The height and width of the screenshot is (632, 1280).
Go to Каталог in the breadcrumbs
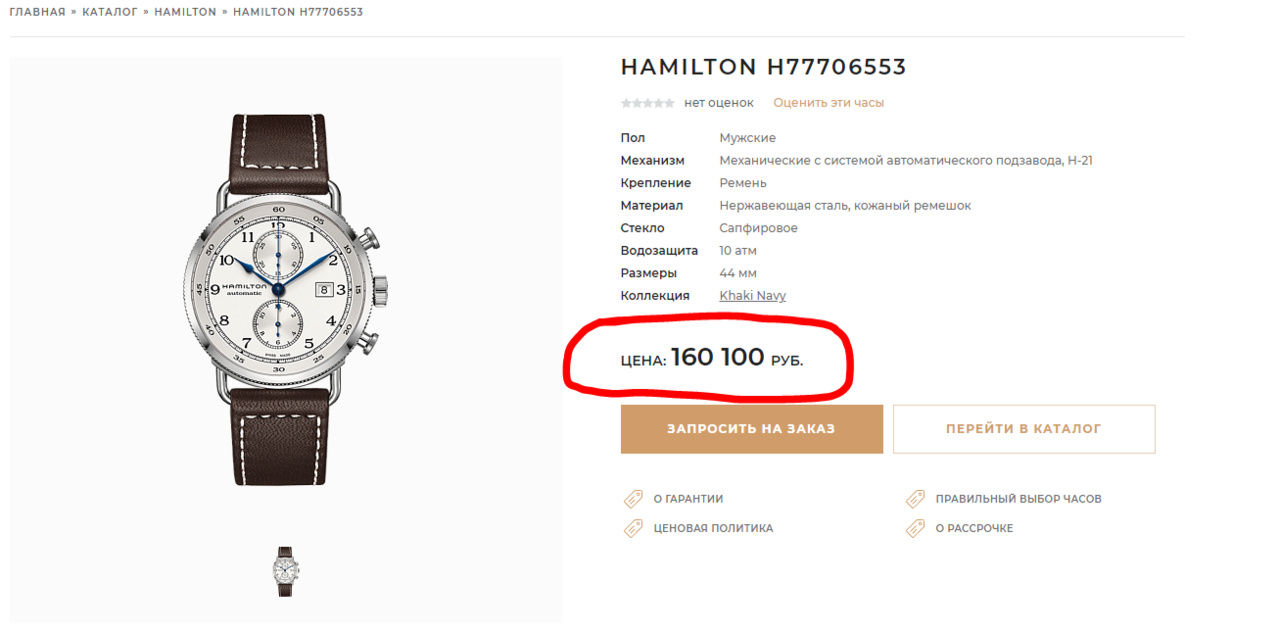pyautogui.click(x=110, y=12)
